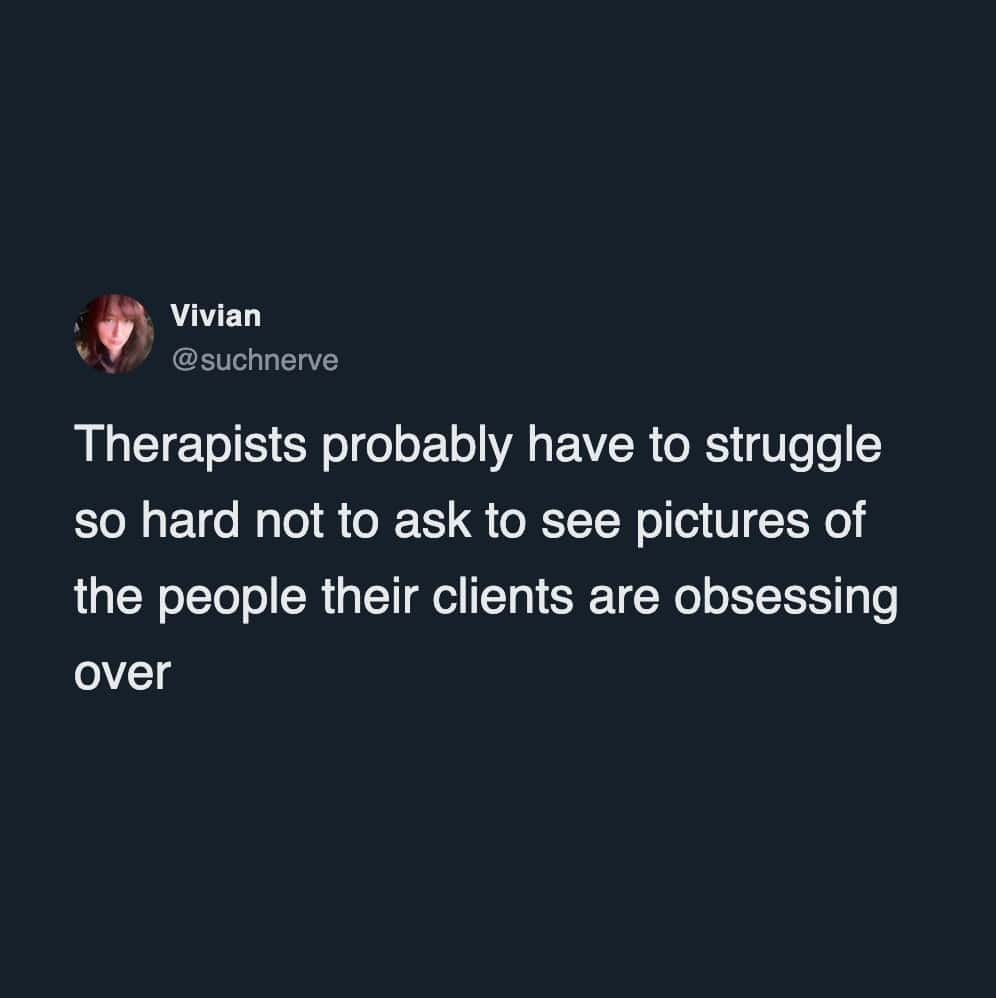The width and height of the screenshot is (996, 998).
Task: Click the display name Vivian
Action: 215,316
